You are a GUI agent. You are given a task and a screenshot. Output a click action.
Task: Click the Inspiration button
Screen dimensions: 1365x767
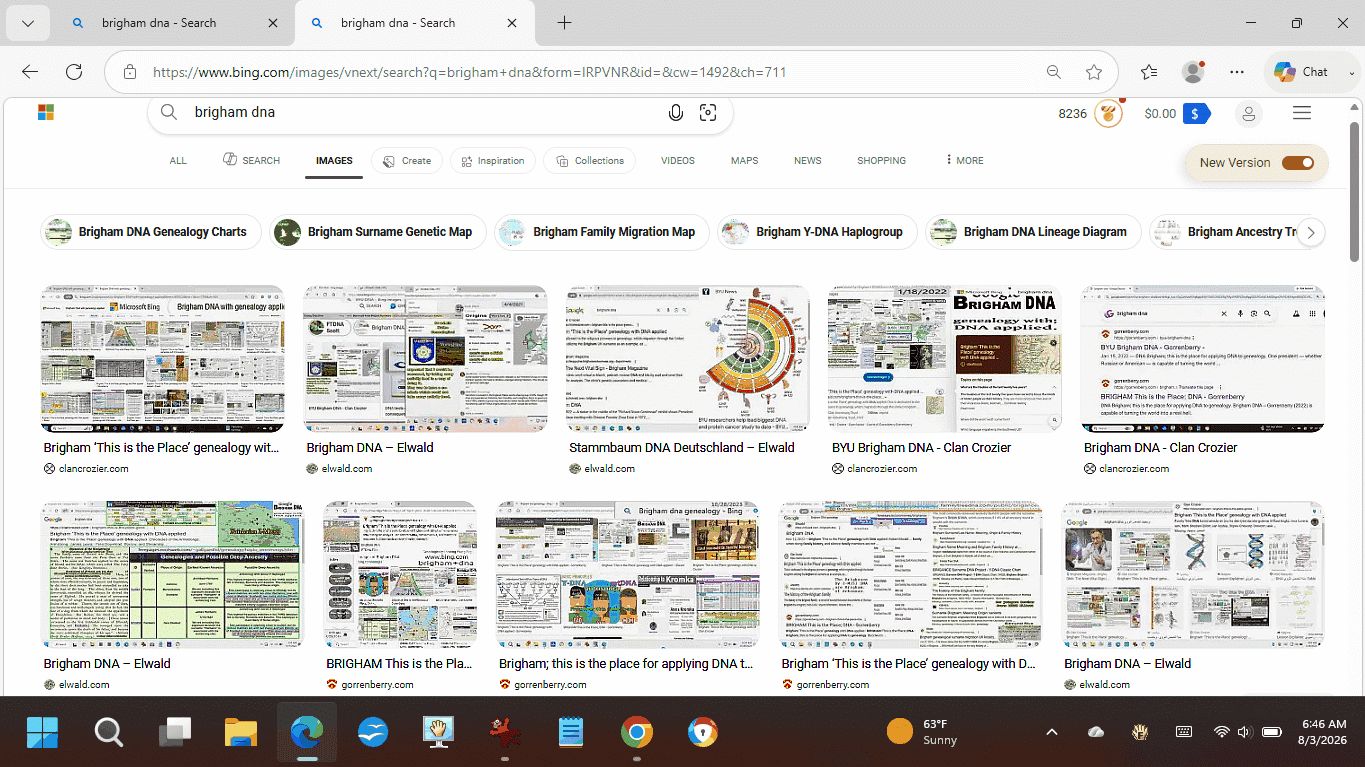tap(493, 160)
